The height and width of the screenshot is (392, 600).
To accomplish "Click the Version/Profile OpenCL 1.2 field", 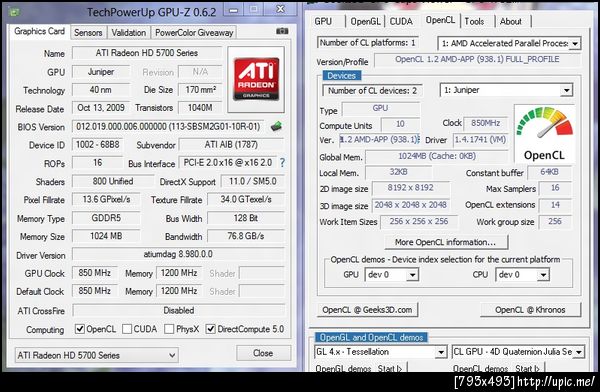I will point(477,59).
